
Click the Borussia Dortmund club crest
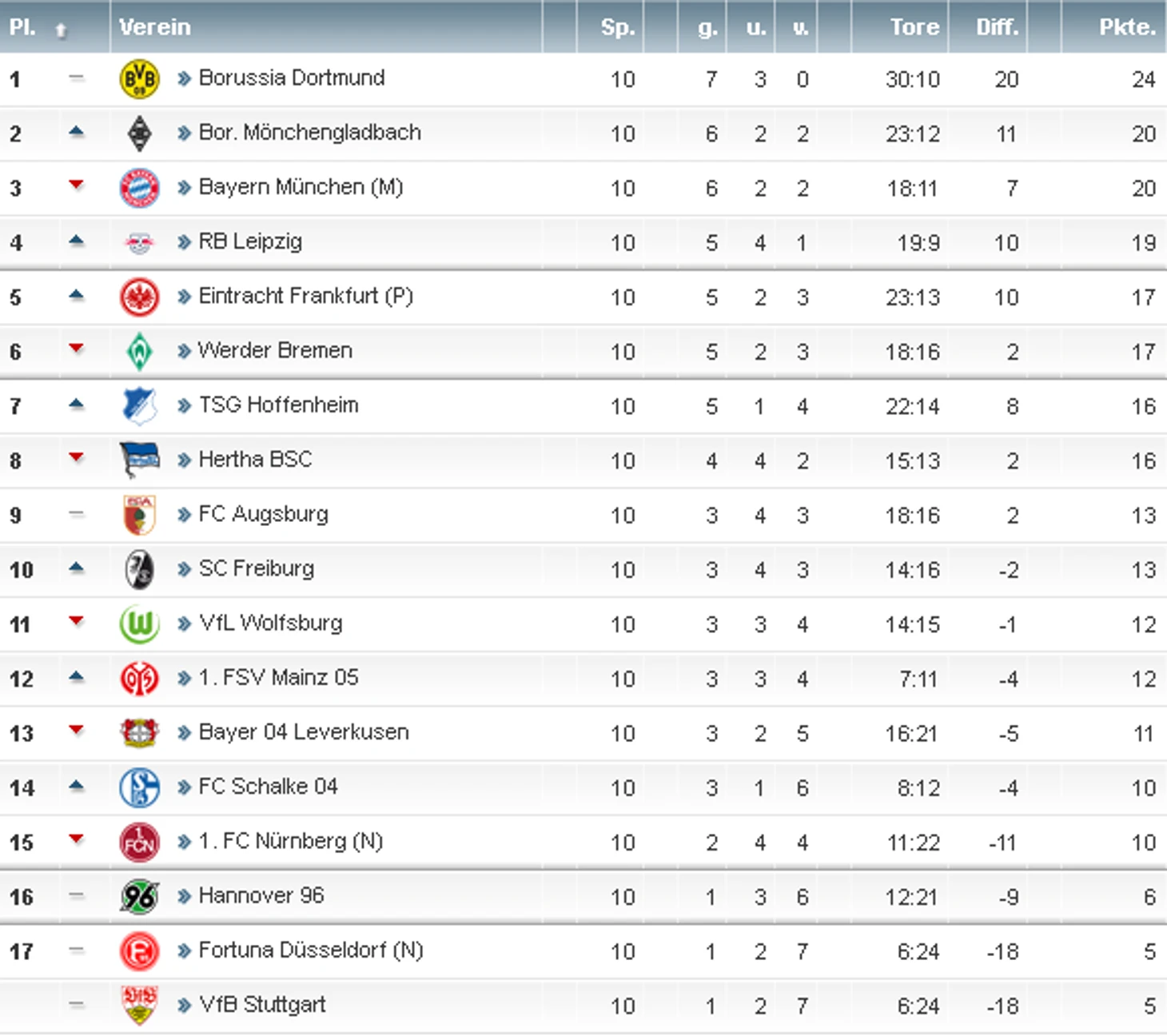[x=139, y=79]
